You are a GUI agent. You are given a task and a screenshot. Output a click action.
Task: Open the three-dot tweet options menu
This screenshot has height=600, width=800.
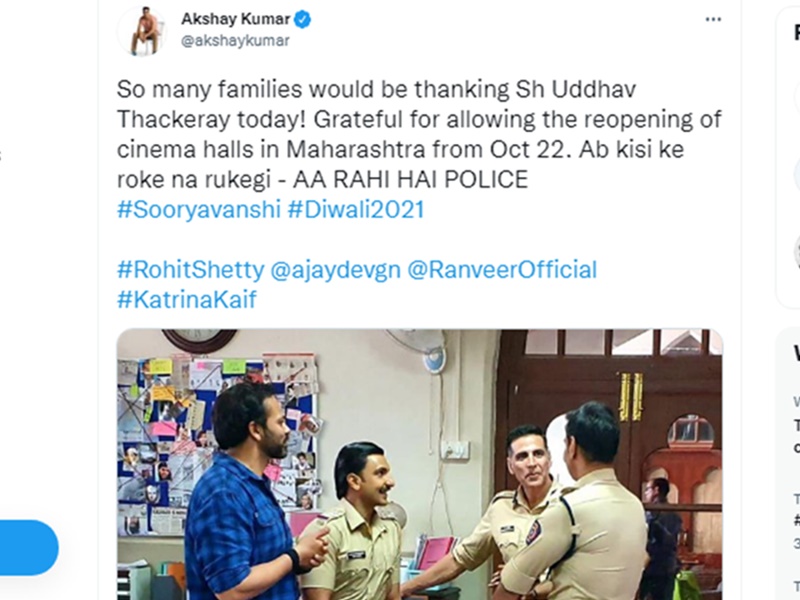pyautogui.click(x=713, y=19)
